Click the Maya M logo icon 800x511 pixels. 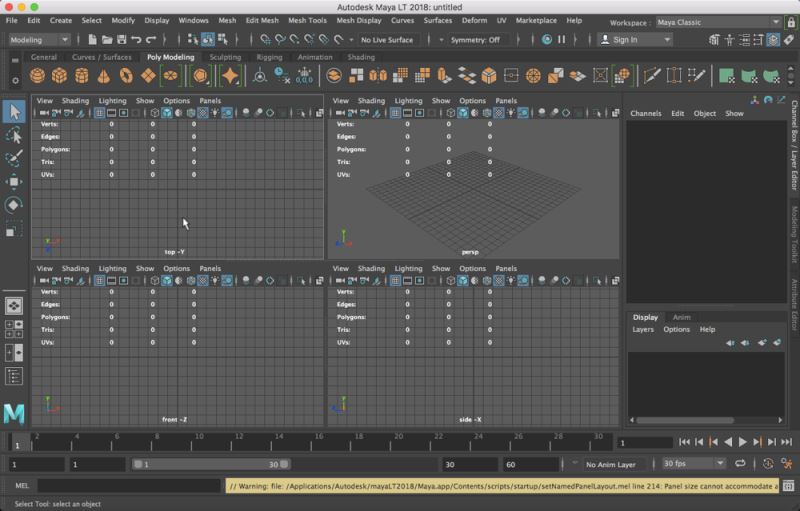[x=14, y=414]
